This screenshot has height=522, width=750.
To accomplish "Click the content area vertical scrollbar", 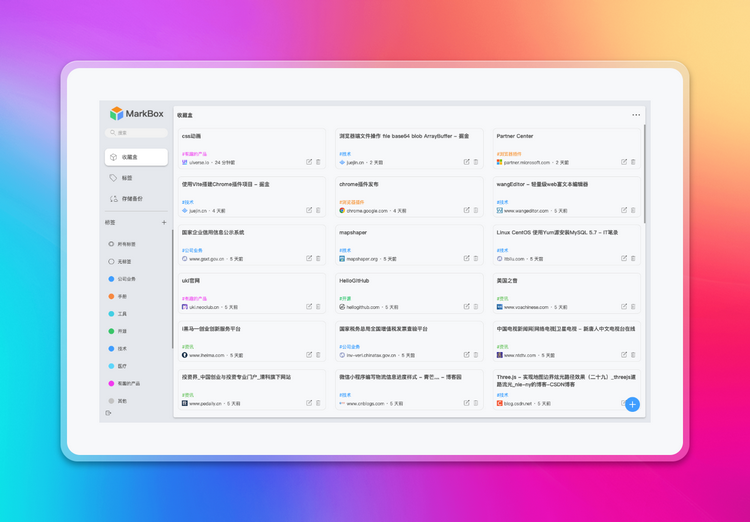I will click(x=644, y=174).
